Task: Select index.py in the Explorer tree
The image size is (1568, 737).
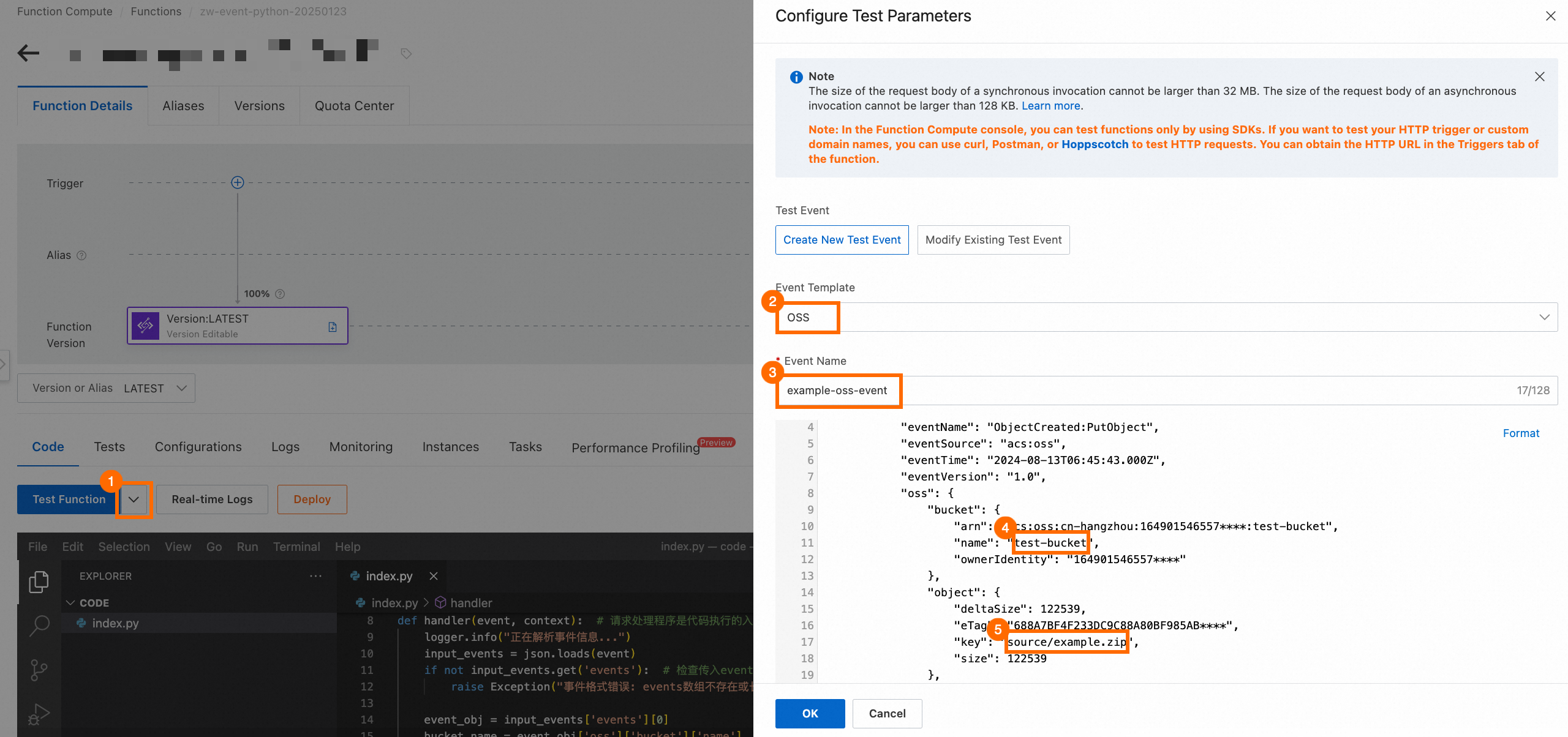Action: (x=199, y=623)
